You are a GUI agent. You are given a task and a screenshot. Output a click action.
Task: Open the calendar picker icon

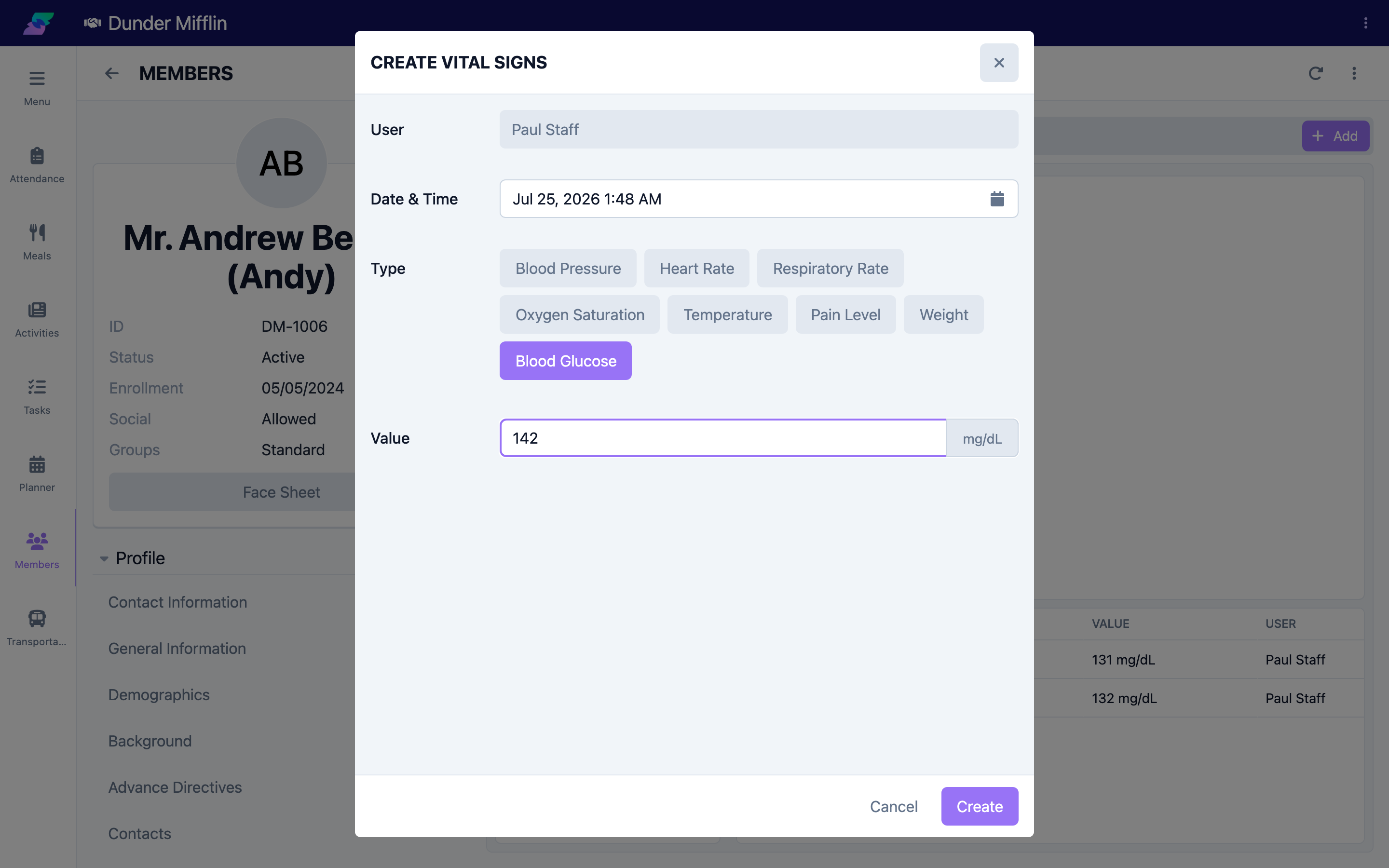pos(997,199)
